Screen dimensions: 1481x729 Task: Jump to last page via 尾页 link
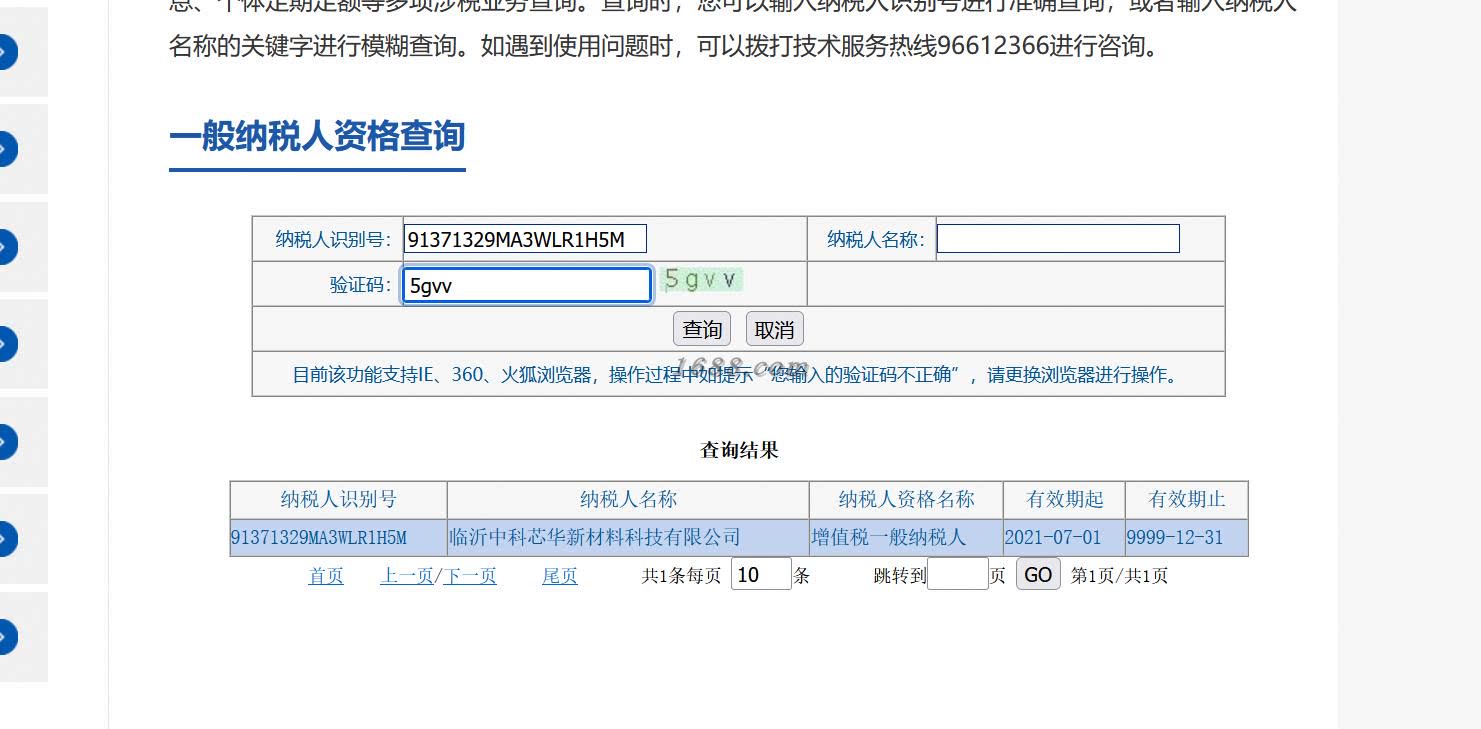pos(560,576)
